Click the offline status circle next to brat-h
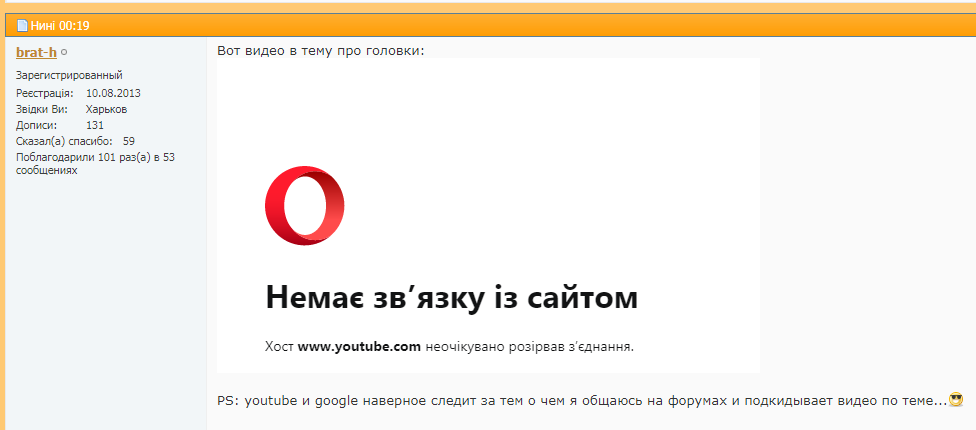Image resolution: width=976 pixels, height=430 pixels. click(64, 52)
